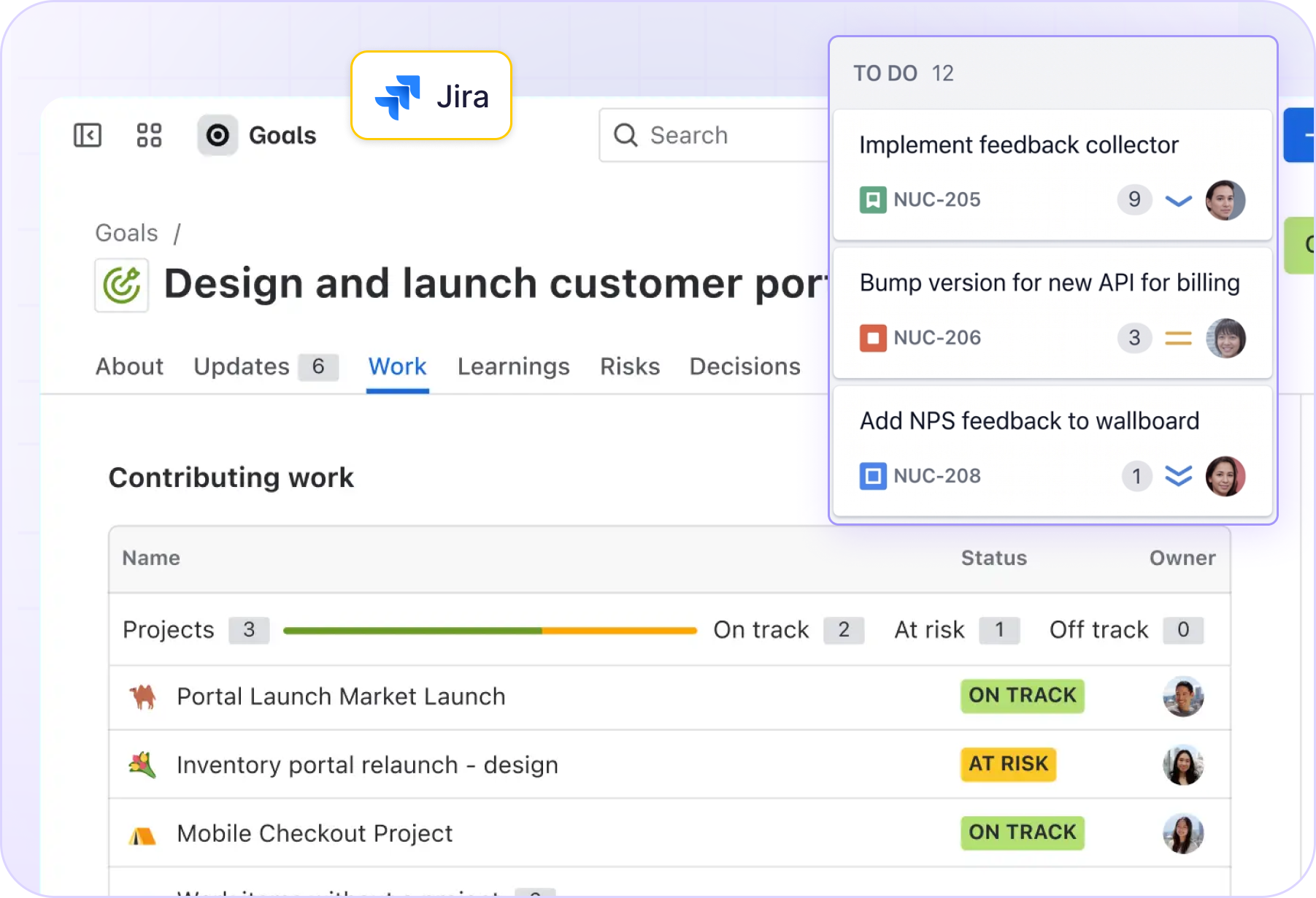Click the projects status progress bar

point(490,630)
